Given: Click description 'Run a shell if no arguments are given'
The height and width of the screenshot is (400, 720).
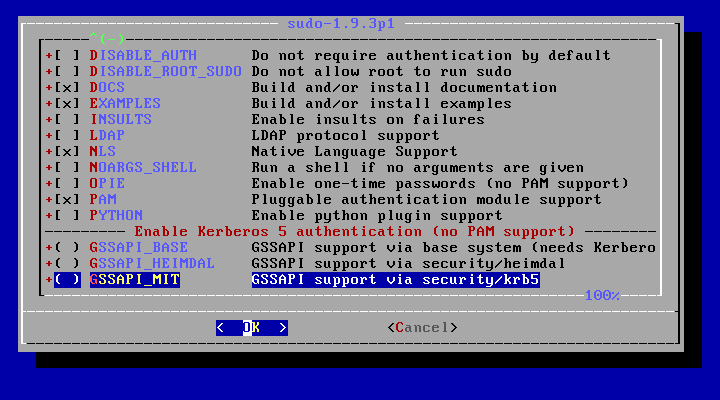Looking at the screenshot, I should [418, 168].
